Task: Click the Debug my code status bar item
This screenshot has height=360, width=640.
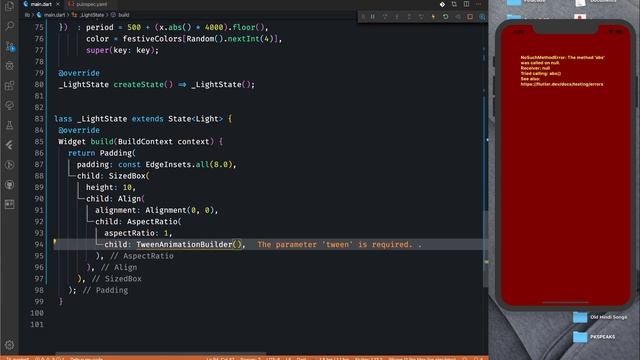Action: (x=87, y=358)
